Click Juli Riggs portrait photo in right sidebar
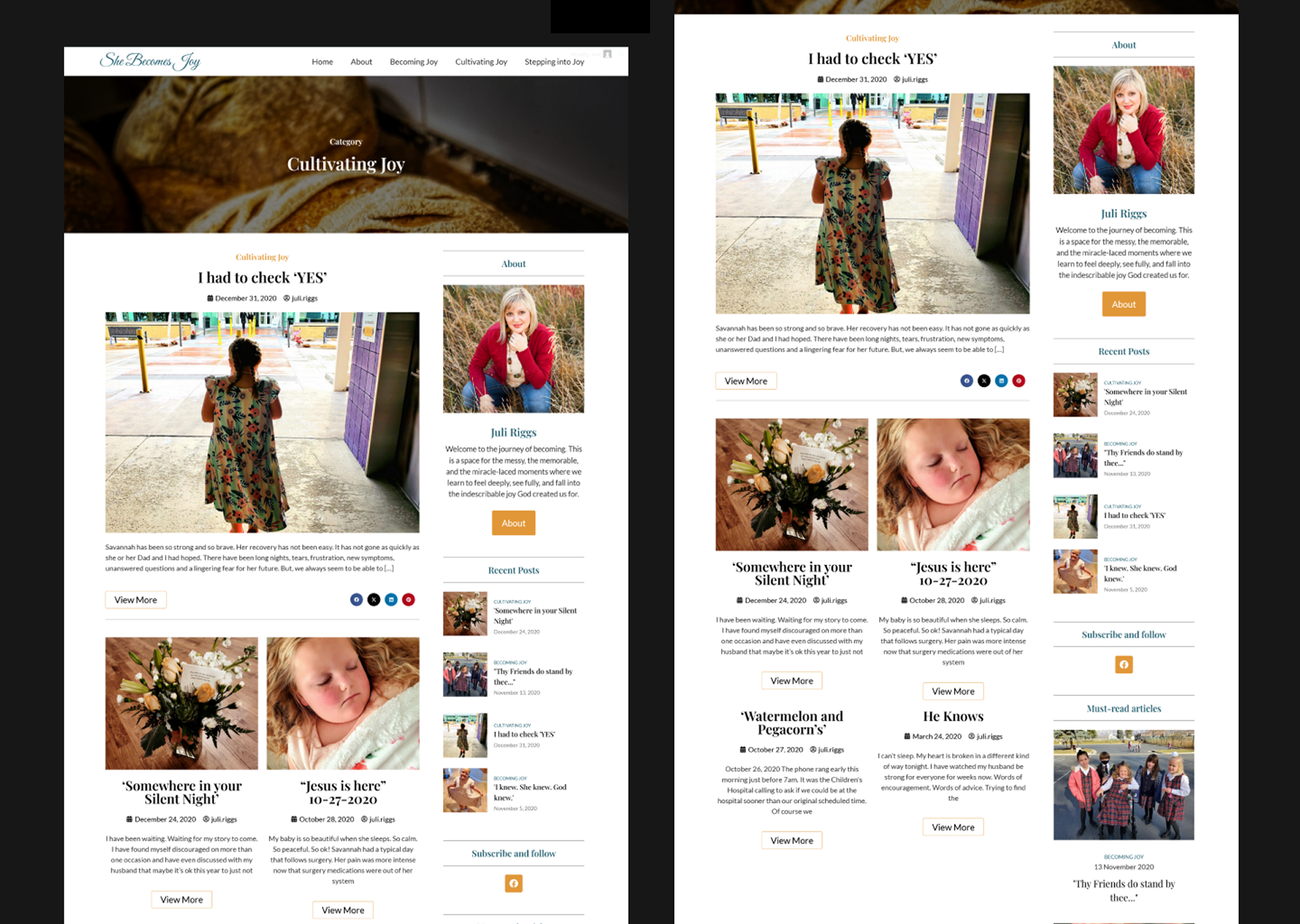Viewport: 1300px width, 924px height. 1123,130
